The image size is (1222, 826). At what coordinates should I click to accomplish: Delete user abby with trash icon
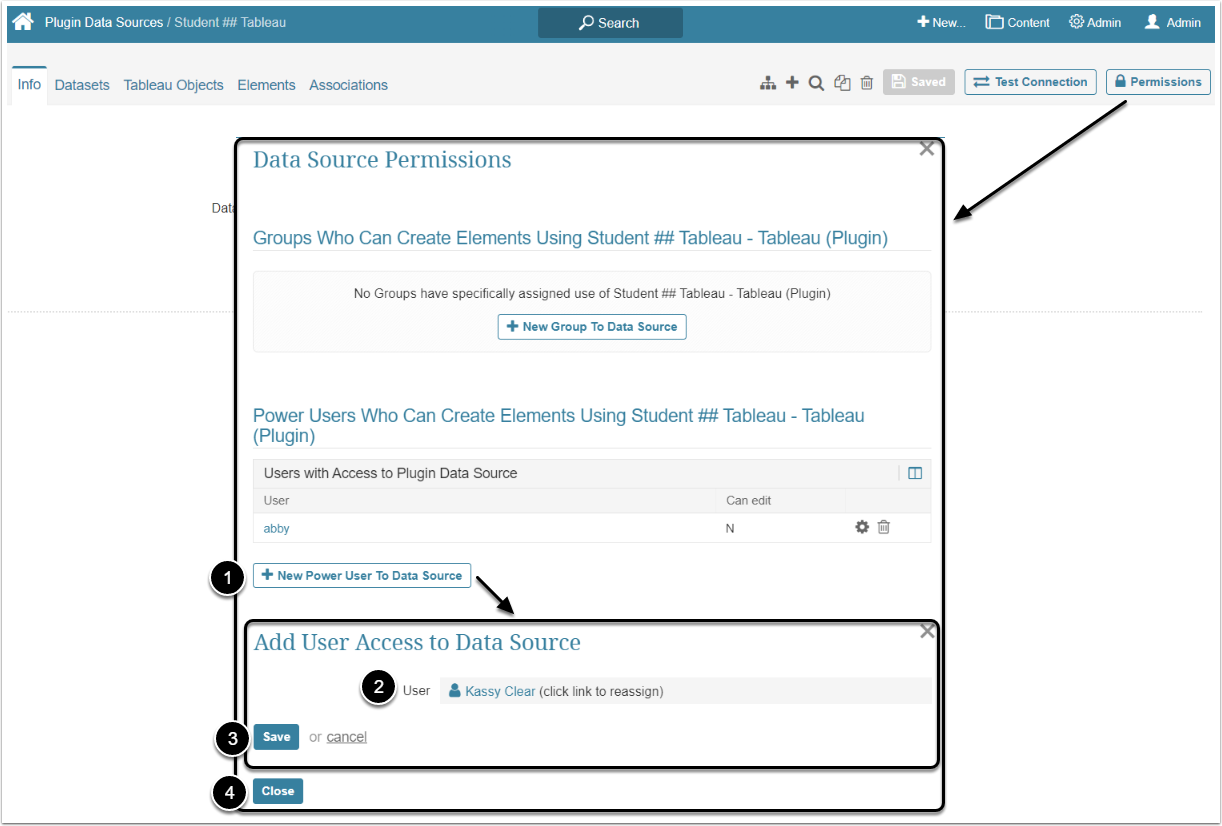(x=884, y=527)
